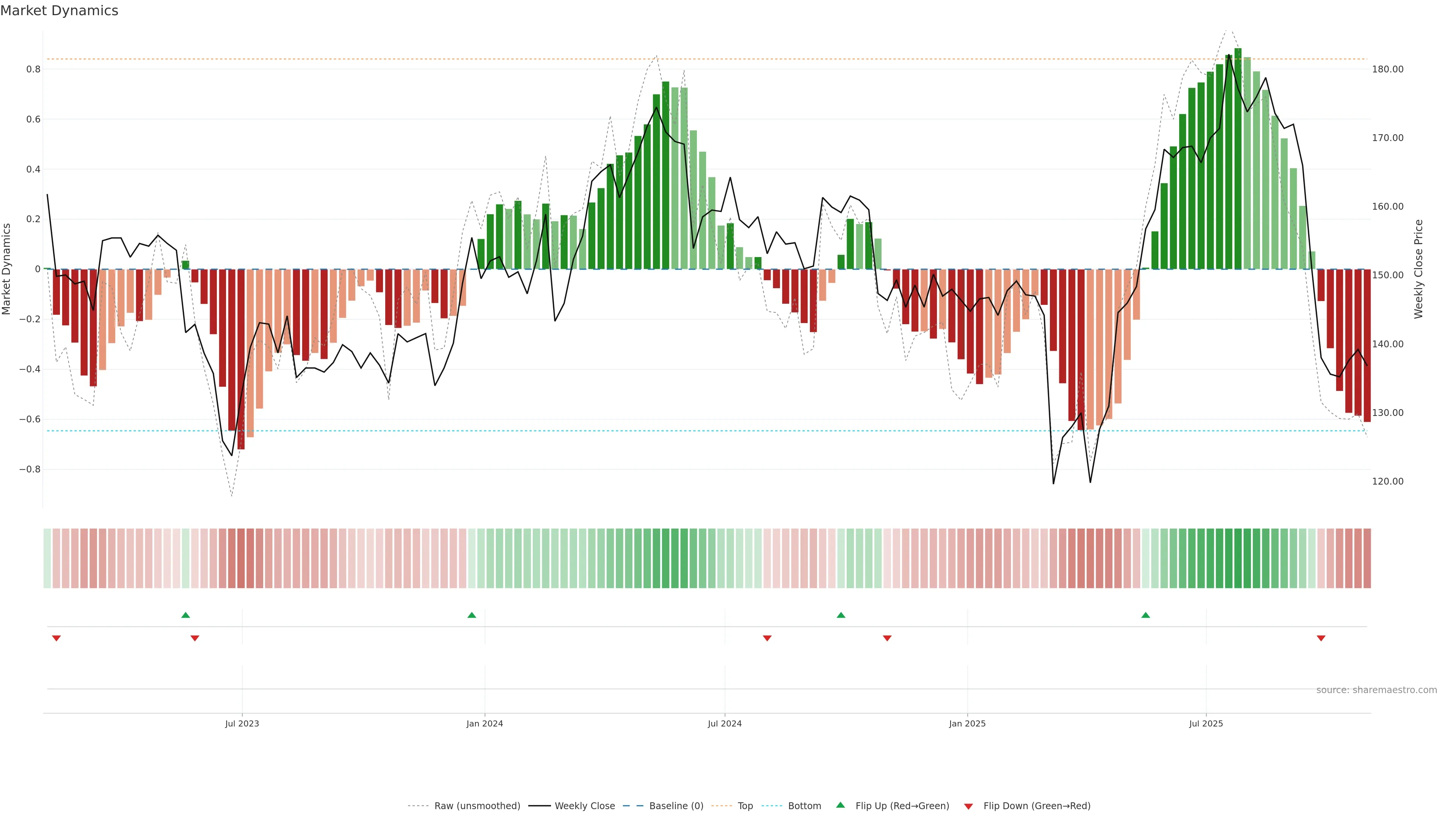Toggle the Weekly Close legend entry
The height and width of the screenshot is (819, 1456).
(x=584, y=806)
